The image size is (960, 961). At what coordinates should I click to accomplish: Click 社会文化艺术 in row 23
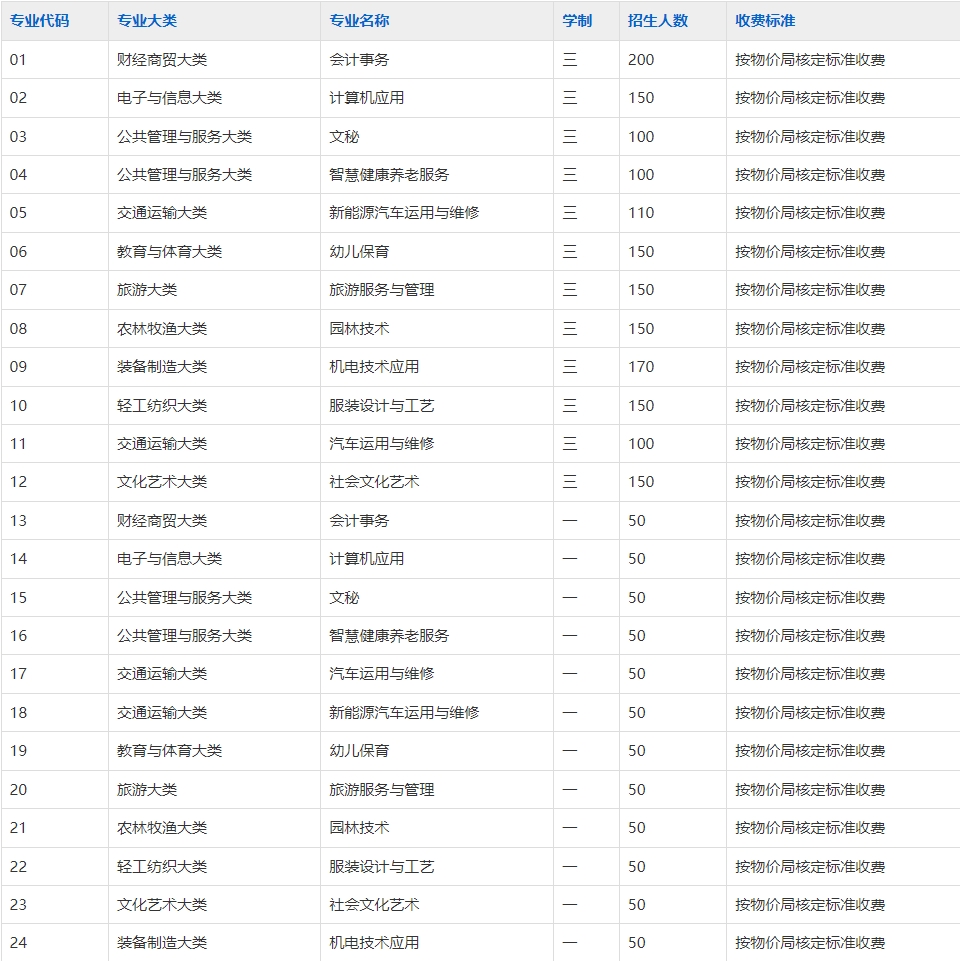point(374,905)
